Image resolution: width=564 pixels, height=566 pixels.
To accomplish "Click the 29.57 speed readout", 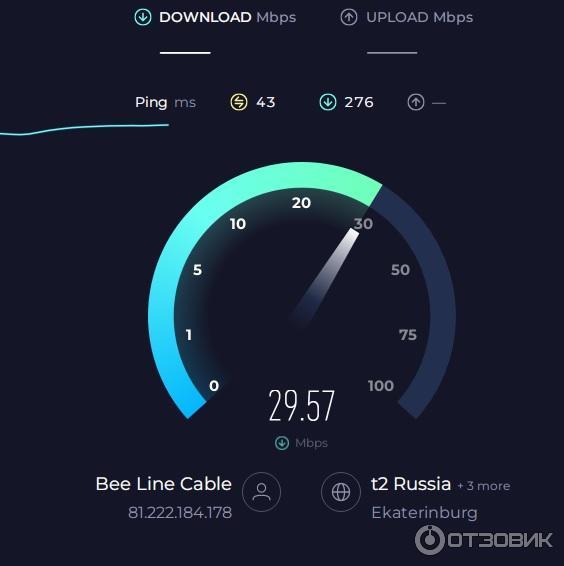I will (x=301, y=406).
